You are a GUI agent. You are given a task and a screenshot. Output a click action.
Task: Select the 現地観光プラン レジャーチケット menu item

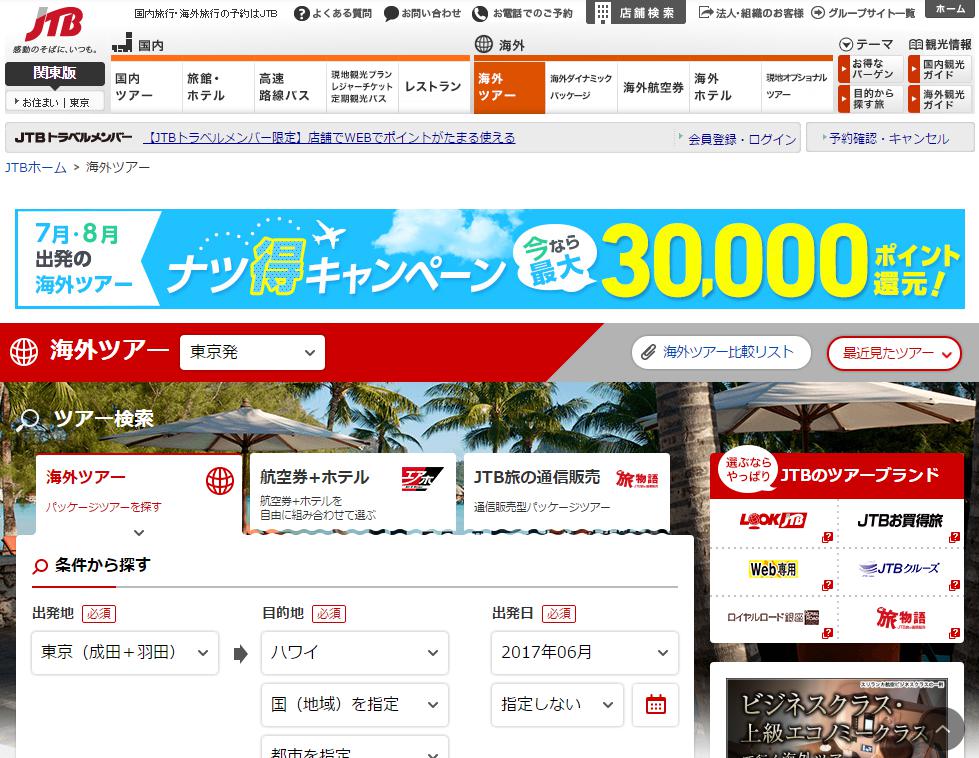click(x=362, y=87)
